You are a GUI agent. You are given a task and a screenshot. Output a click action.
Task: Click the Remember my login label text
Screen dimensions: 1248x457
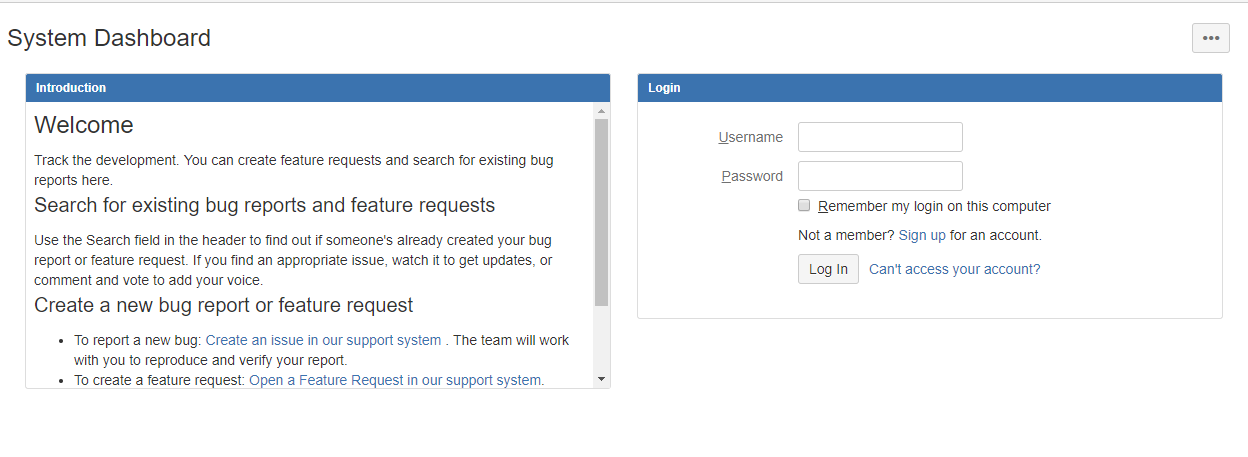click(x=934, y=206)
